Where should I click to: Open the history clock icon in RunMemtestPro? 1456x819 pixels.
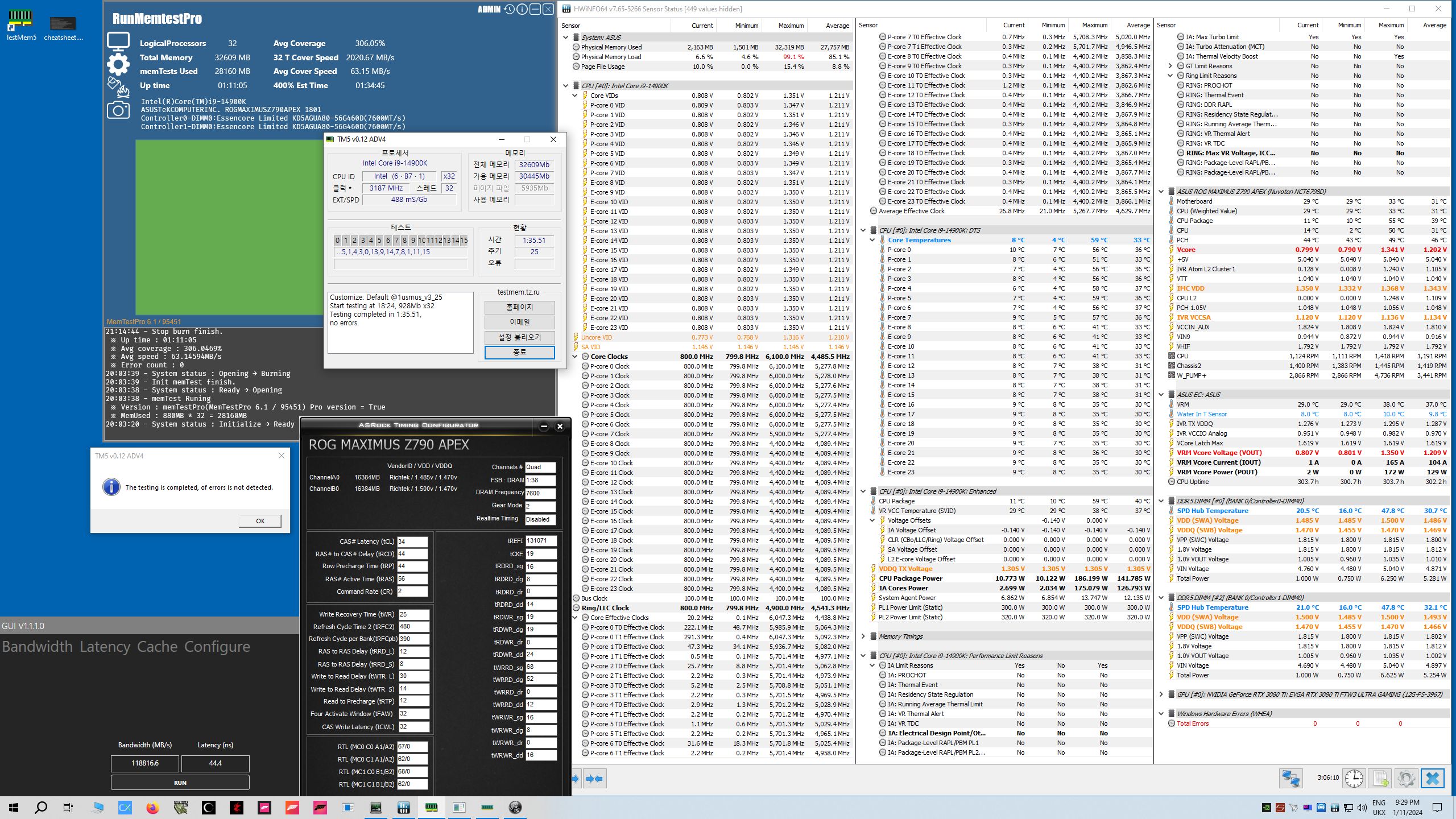tap(509, 9)
